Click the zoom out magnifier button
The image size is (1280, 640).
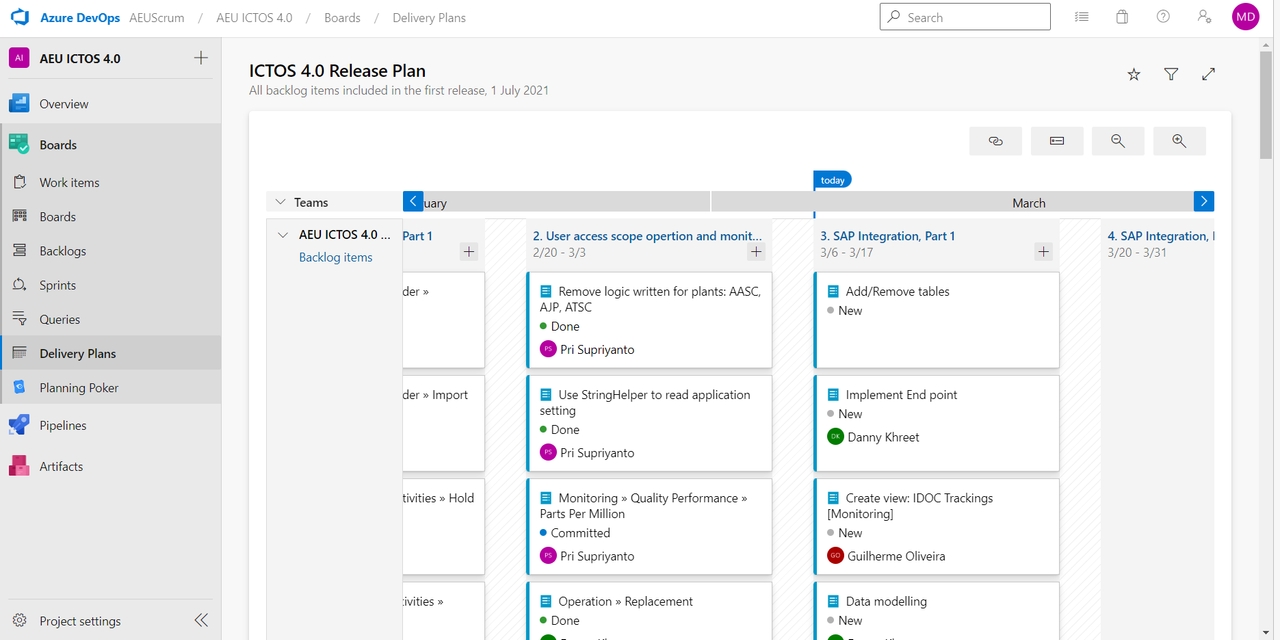1118,141
